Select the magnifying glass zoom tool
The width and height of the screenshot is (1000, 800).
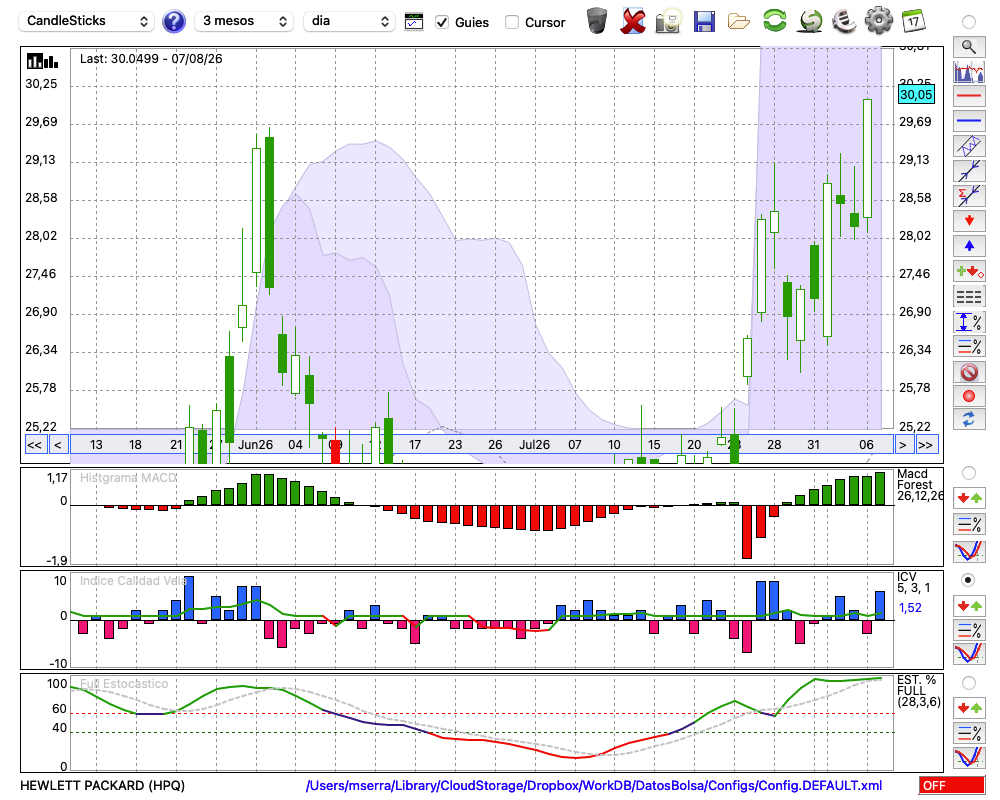coord(969,47)
